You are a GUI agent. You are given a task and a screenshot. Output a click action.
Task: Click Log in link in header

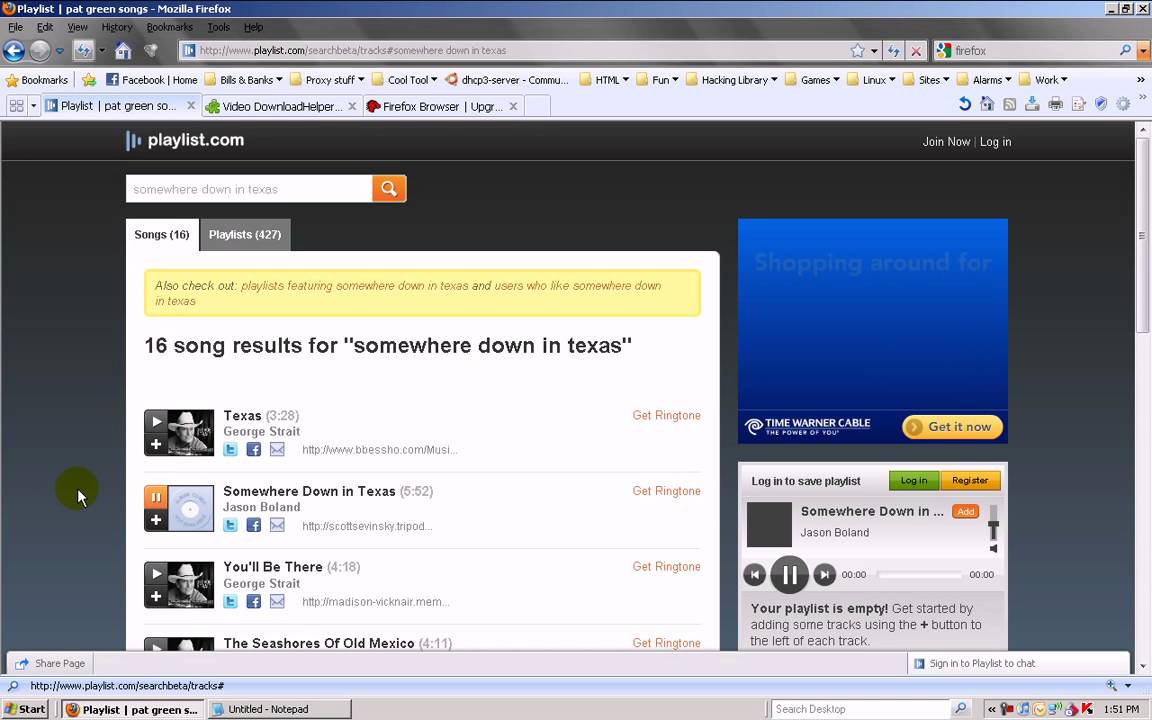coord(996,142)
